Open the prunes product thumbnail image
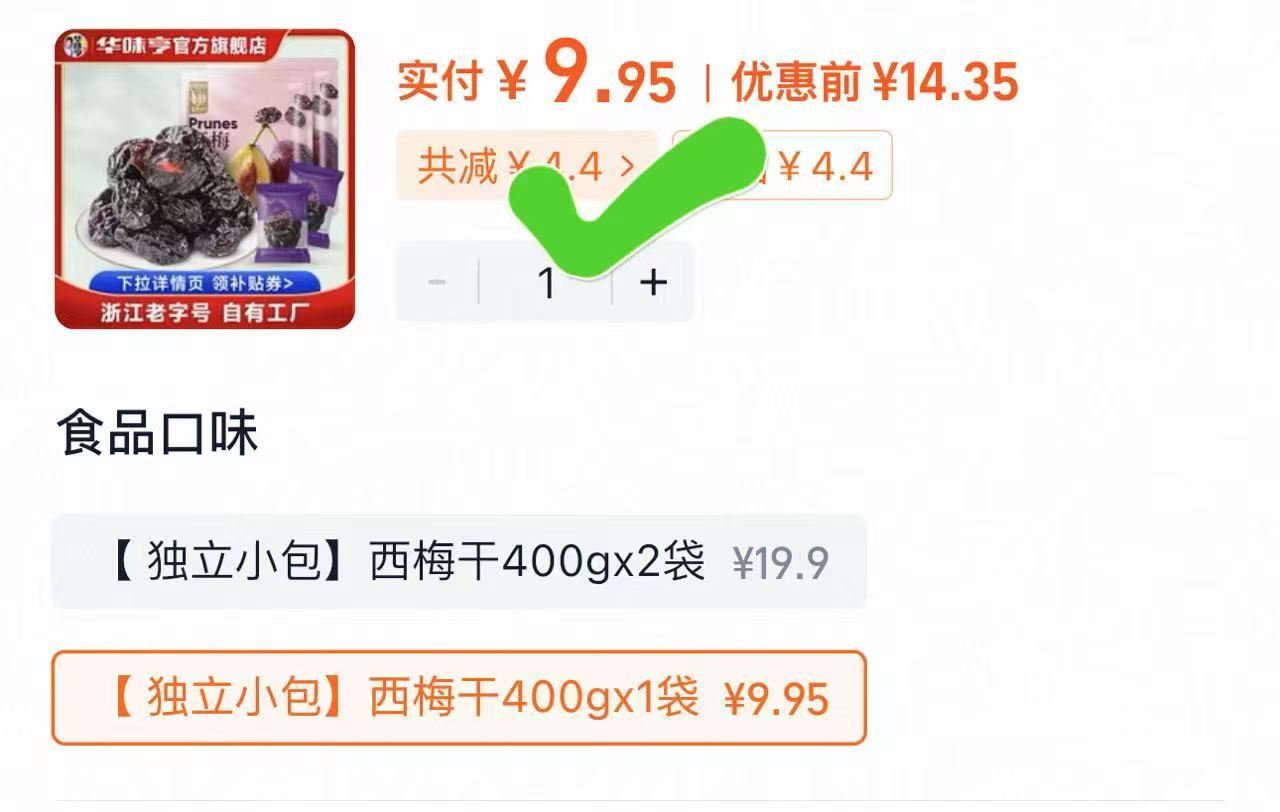Viewport: 1280px width, 812px height. [x=204, y=179]
